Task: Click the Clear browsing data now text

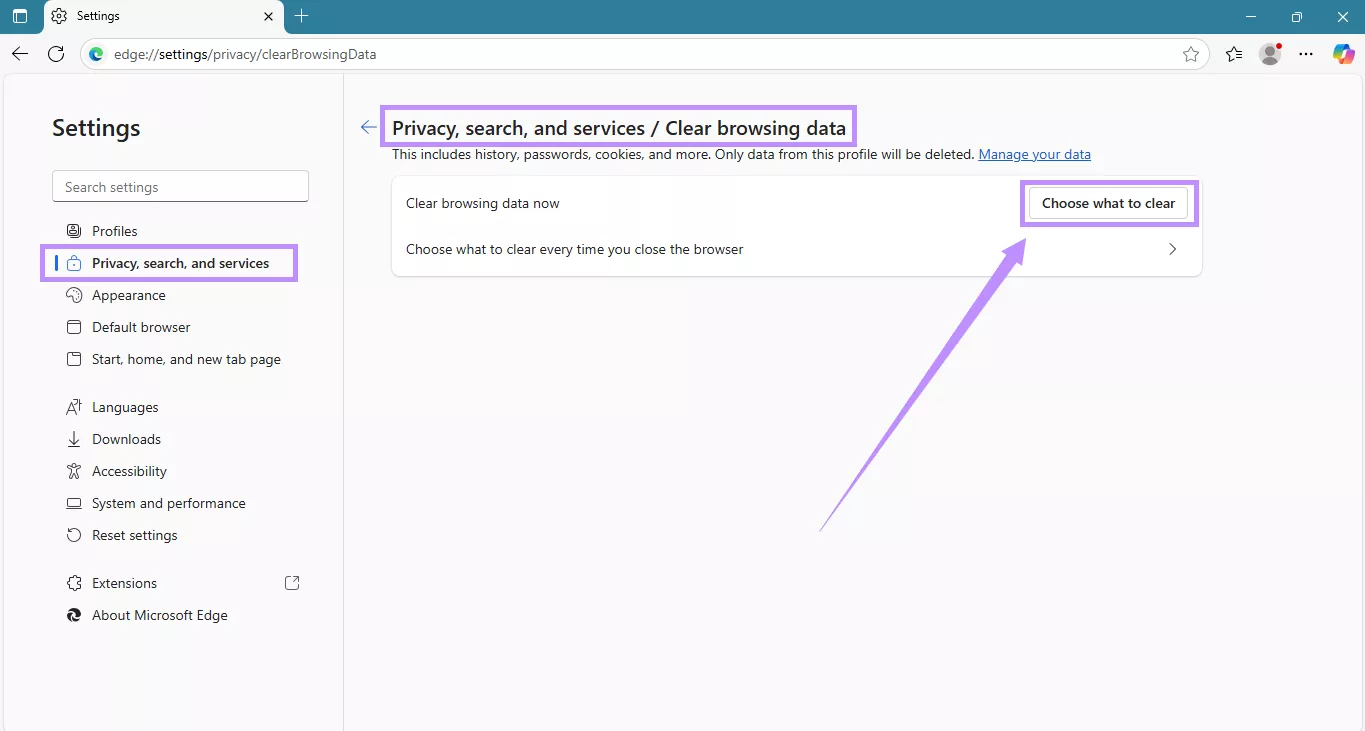Action: [x=483, y=203]
